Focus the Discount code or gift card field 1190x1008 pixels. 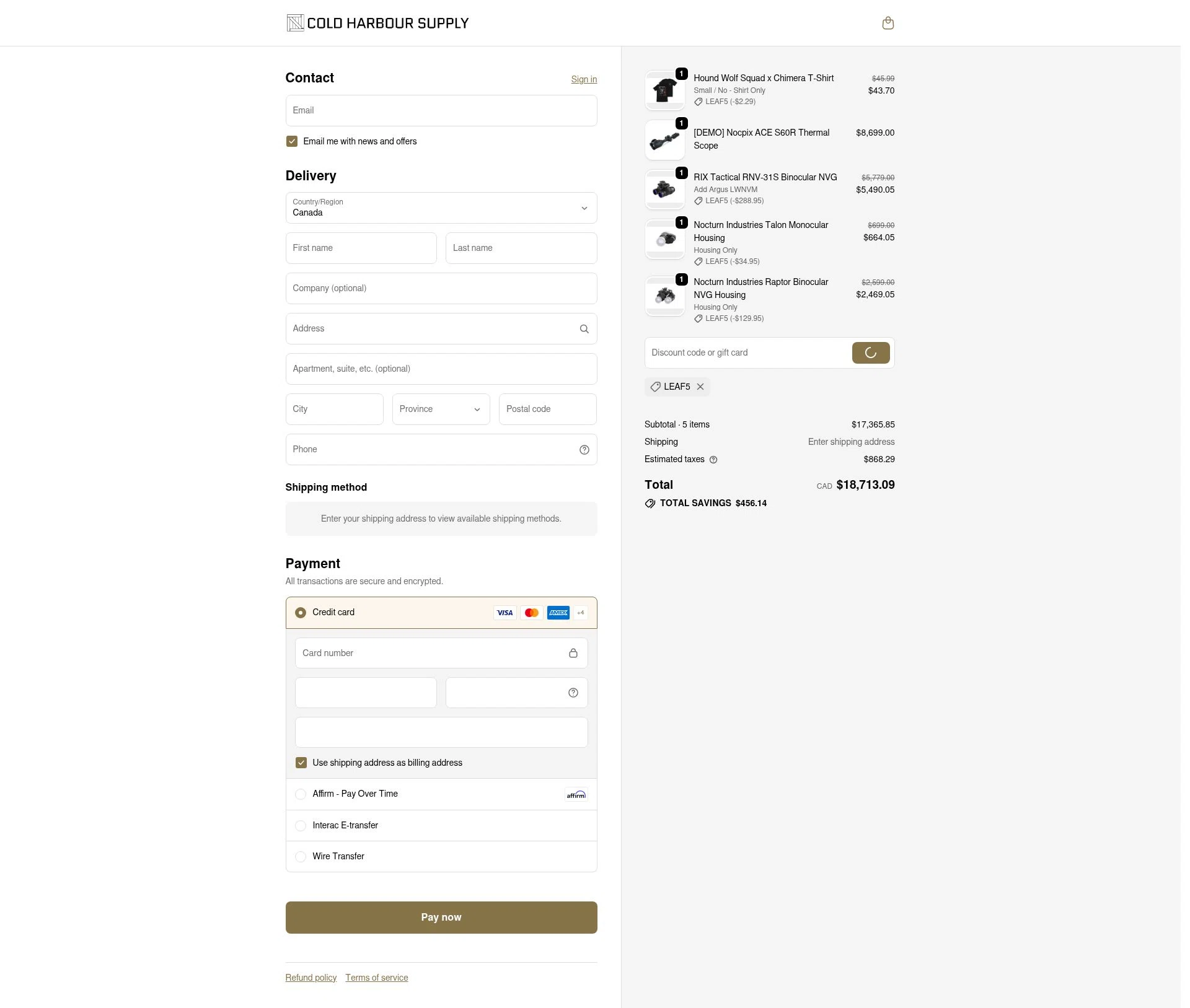748,353
